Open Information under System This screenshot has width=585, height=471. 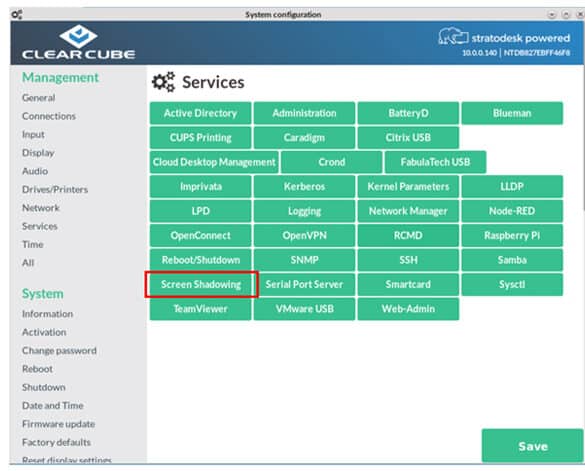click(47, 314)
